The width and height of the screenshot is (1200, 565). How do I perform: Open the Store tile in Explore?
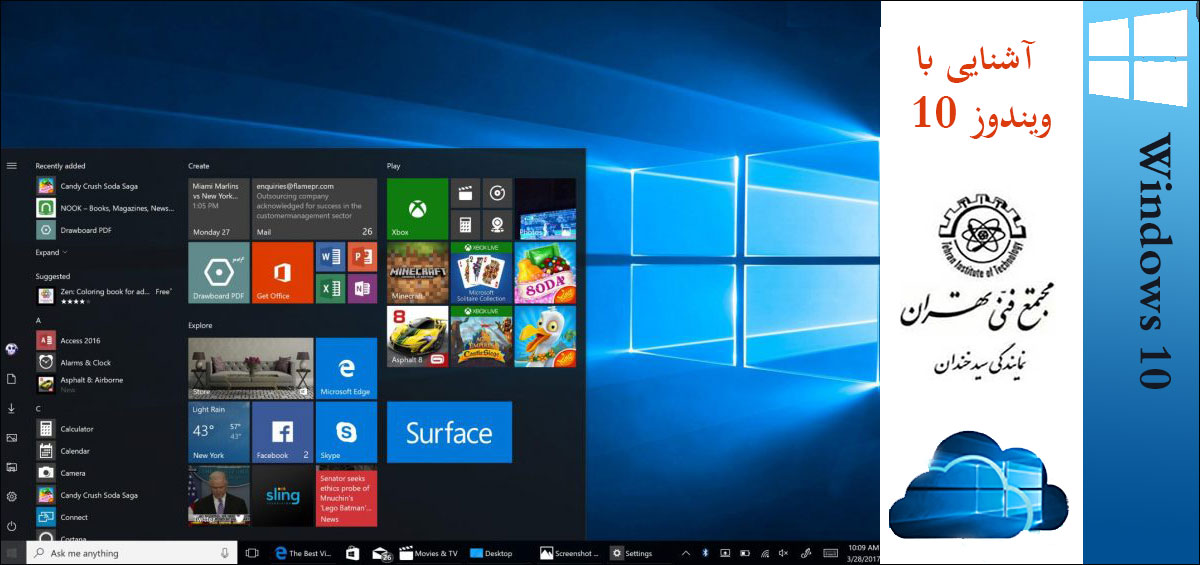[250, 368]
